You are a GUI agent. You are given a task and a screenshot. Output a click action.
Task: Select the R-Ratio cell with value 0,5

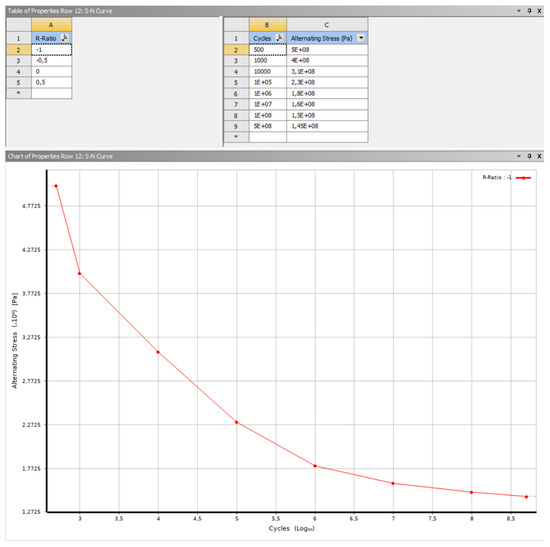click(52, 82)
